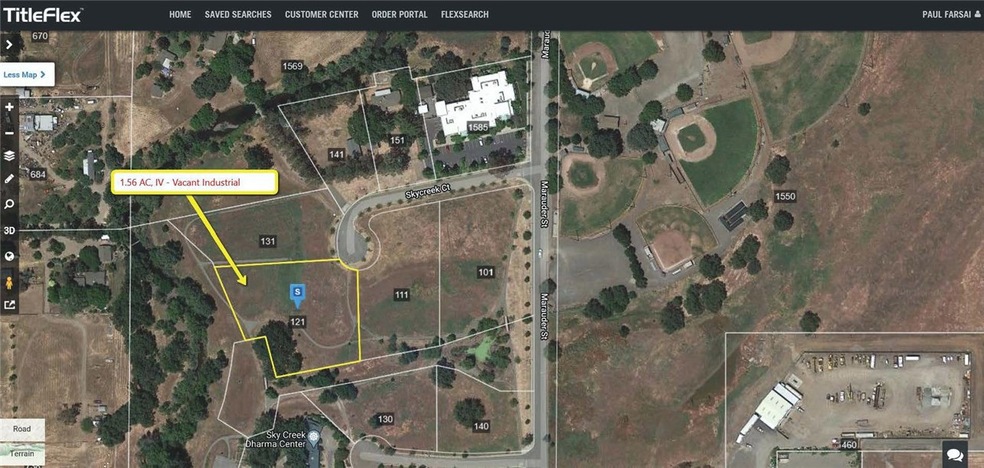
Task: Open the FLEXSEARCH page
Action: click(x=464, y=14)
